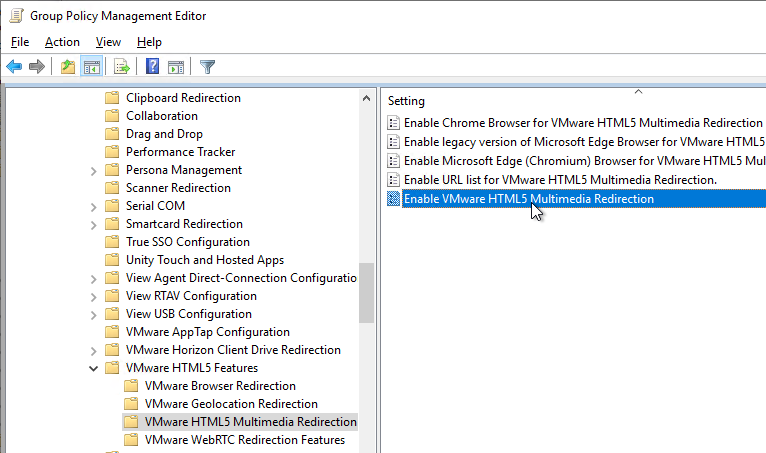This screenshot has height=453, width=766.
Task: Click folder icon of Drag and Drop
Action: click(x=112, y=134)
